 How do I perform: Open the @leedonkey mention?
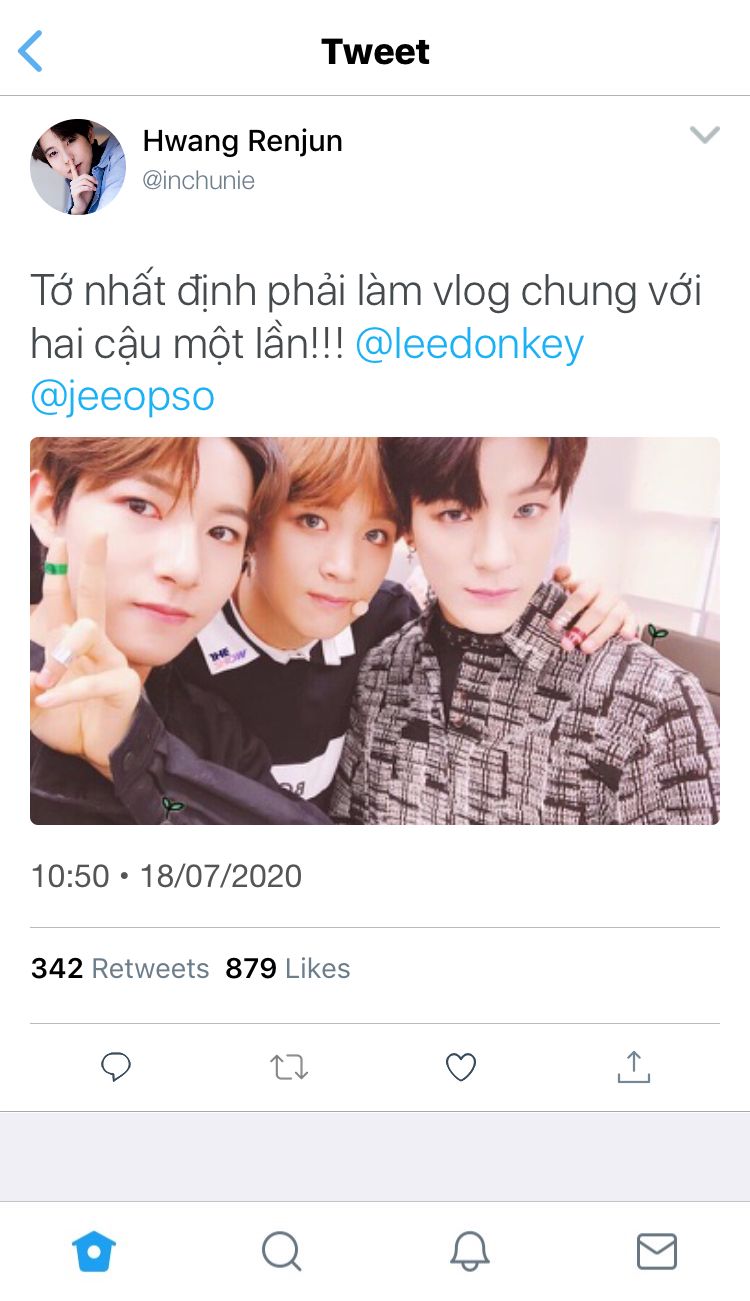[x=470, y=345]
